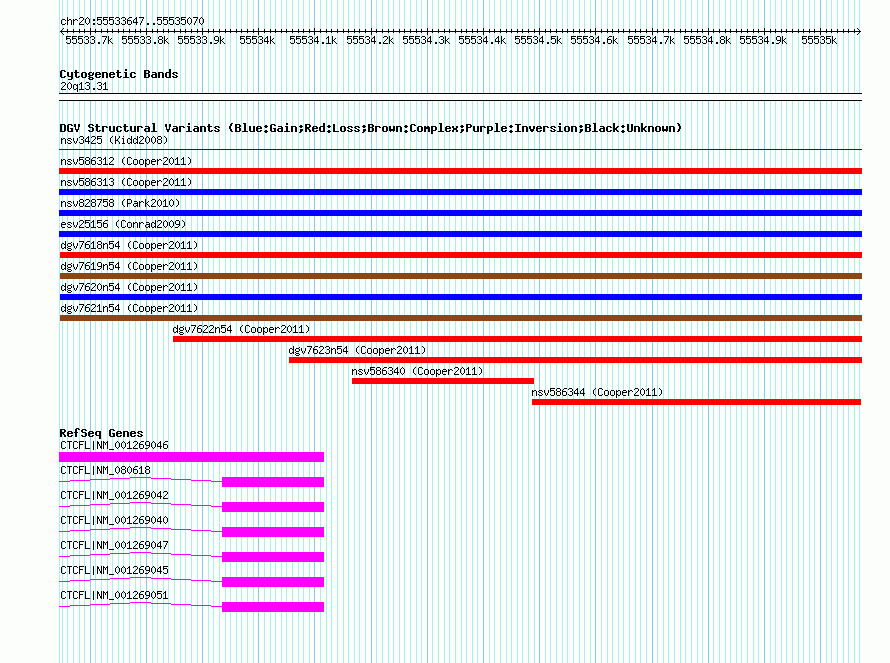
Task: Select the nsv586313 blue gain bar
Action: coord(460,192)
